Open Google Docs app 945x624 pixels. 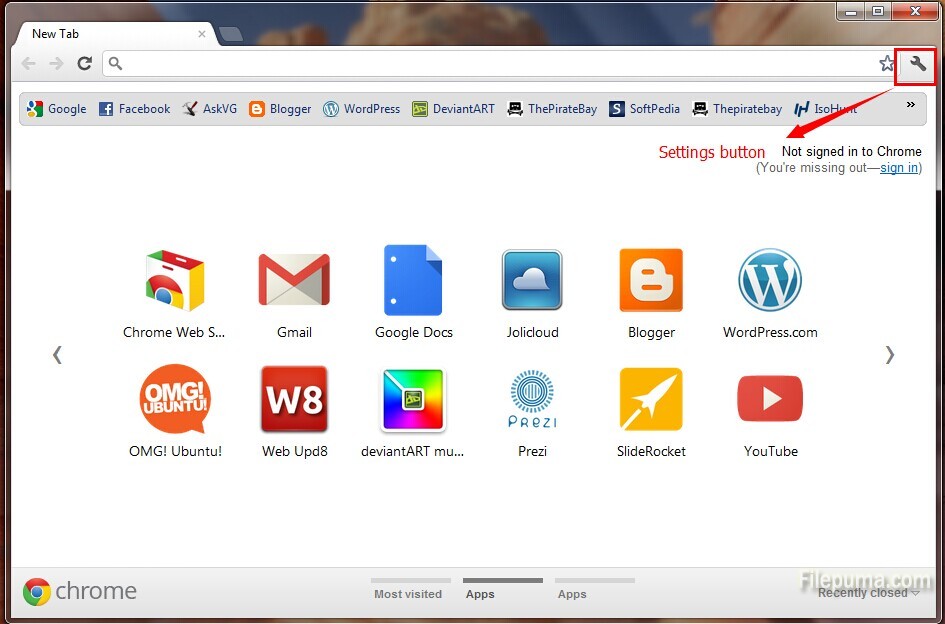click(x=413, y=281)
